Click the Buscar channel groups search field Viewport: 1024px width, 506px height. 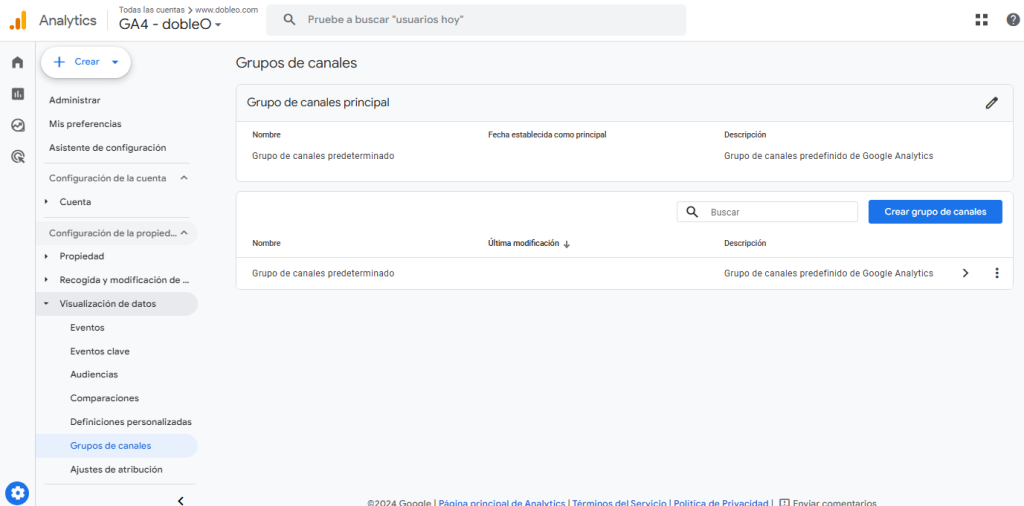pyautogui.click(x=778, y=212)
